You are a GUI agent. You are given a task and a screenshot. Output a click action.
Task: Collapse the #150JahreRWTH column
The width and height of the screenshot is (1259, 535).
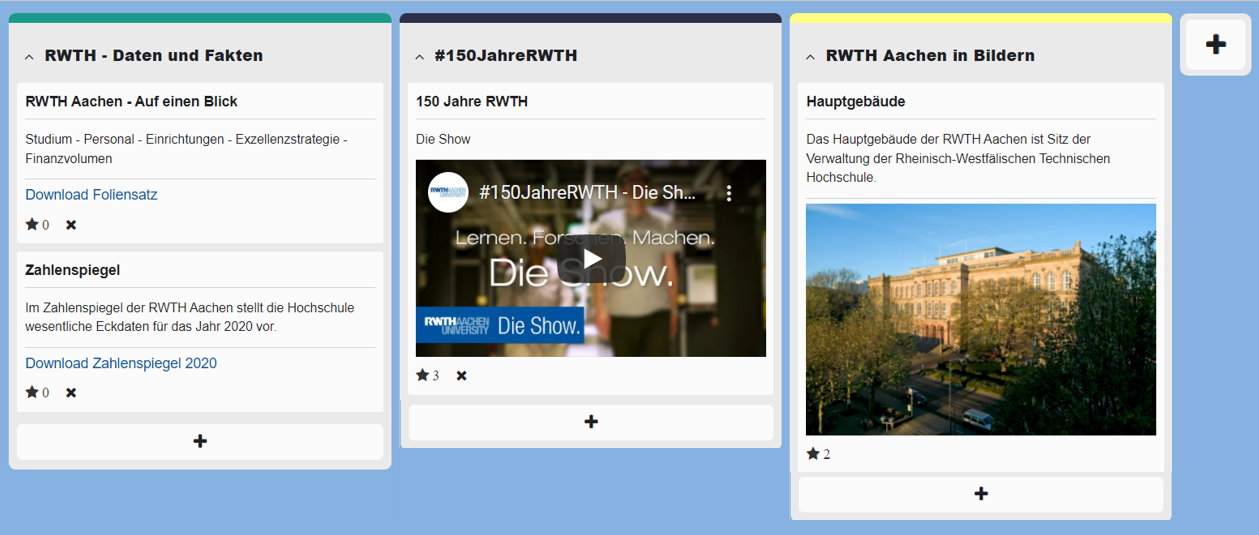[x=420, y=57]
